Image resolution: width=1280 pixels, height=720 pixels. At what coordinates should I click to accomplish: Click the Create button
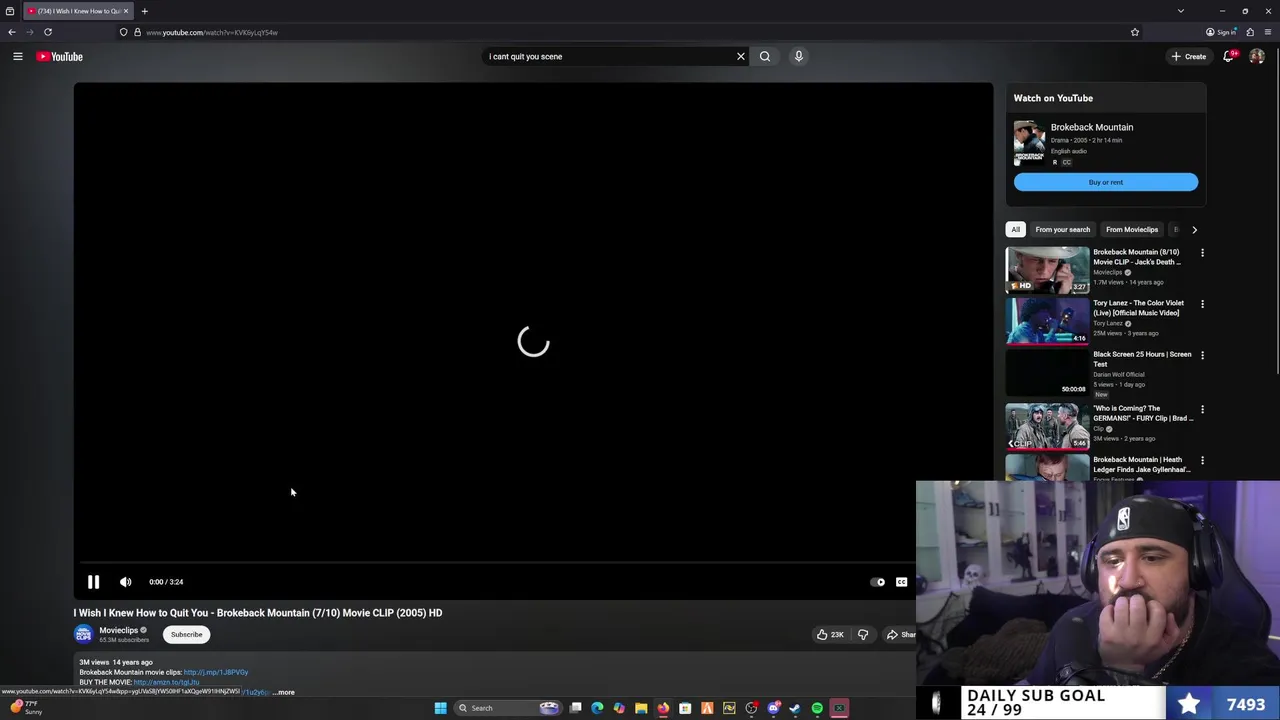1189,57
